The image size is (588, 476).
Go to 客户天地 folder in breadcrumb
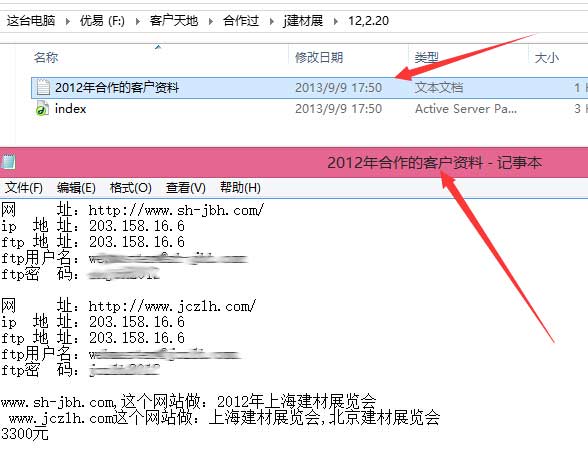click(x=174, y=21)
